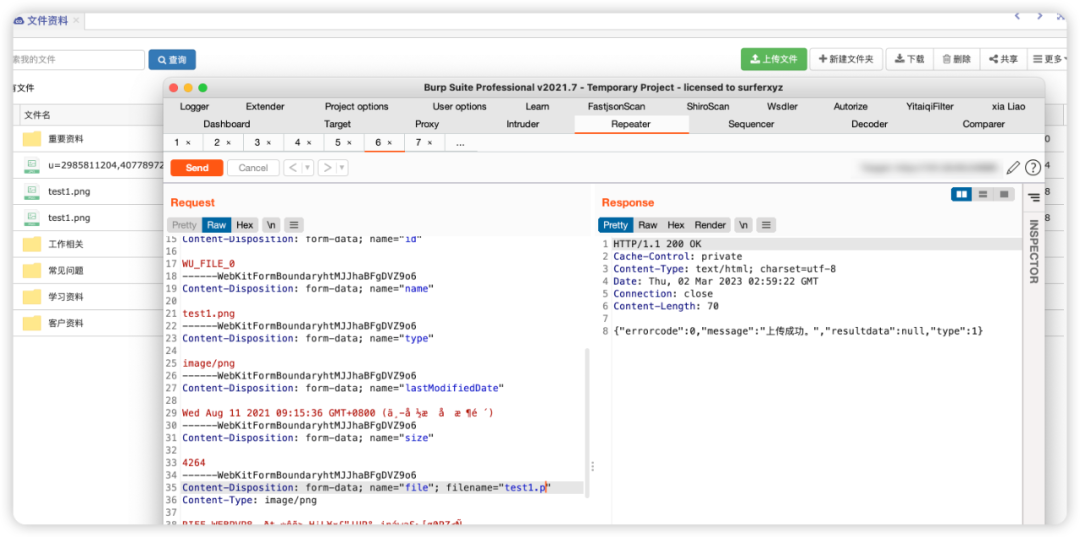Open the FastjsonScan tab

(x=616, y=107)
